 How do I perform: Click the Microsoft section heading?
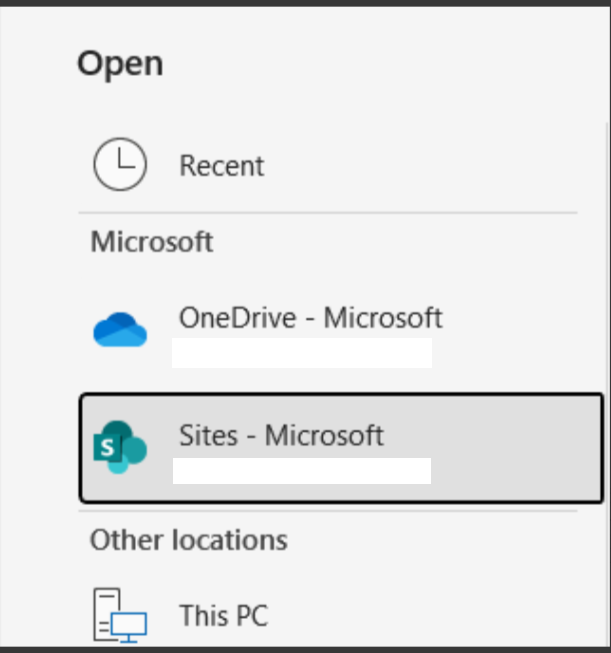click(152, 242)
